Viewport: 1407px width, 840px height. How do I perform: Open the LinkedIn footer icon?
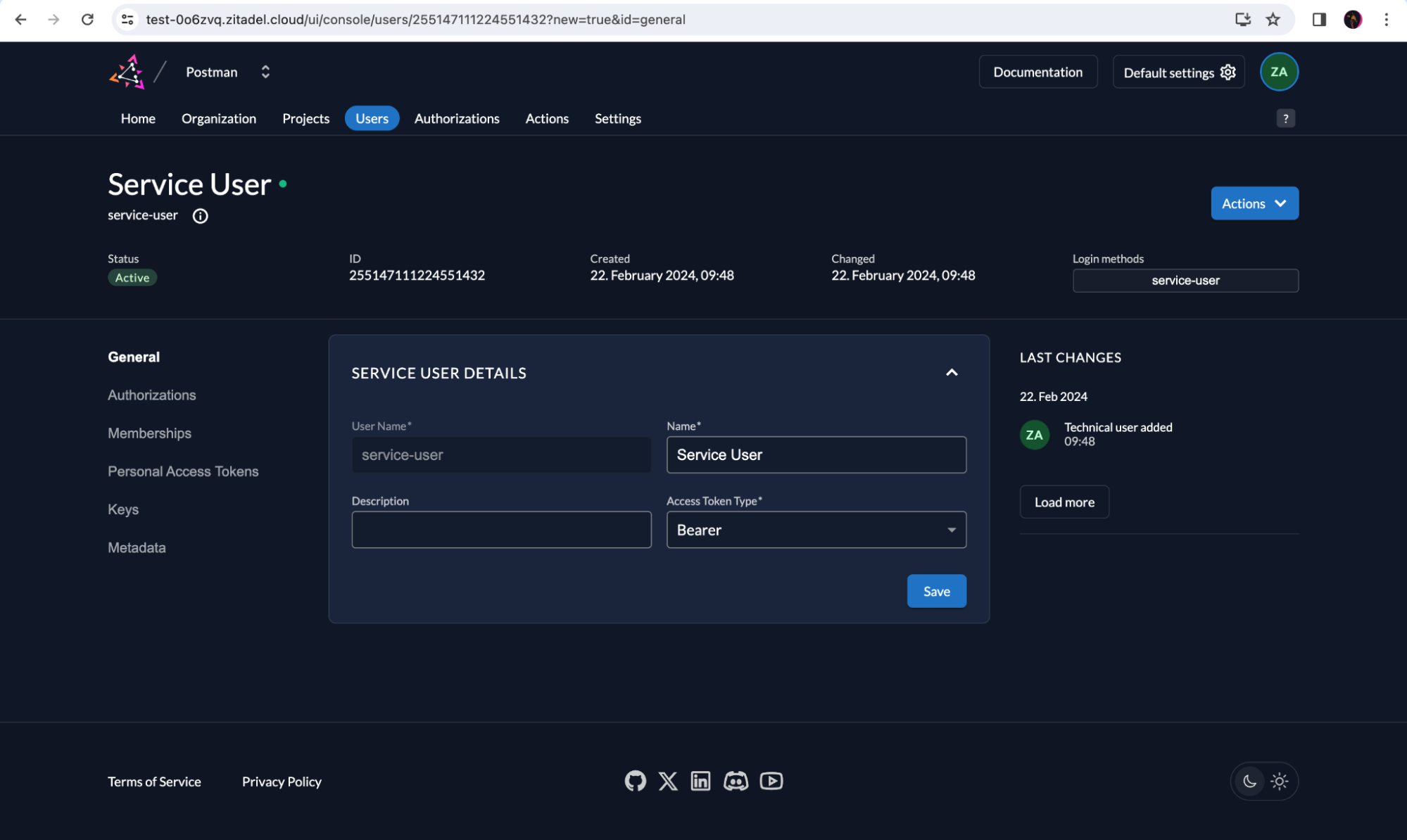tap(700, 781)
